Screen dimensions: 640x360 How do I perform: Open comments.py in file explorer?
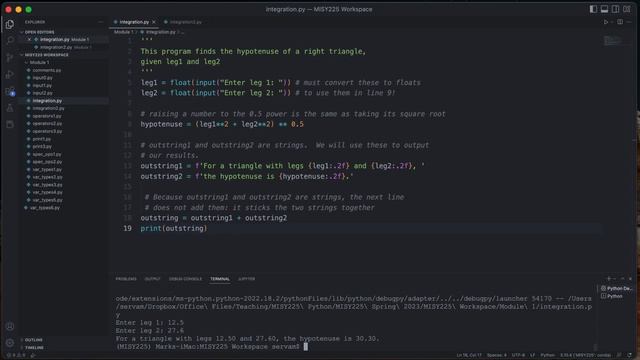click(x=47, y=70)
